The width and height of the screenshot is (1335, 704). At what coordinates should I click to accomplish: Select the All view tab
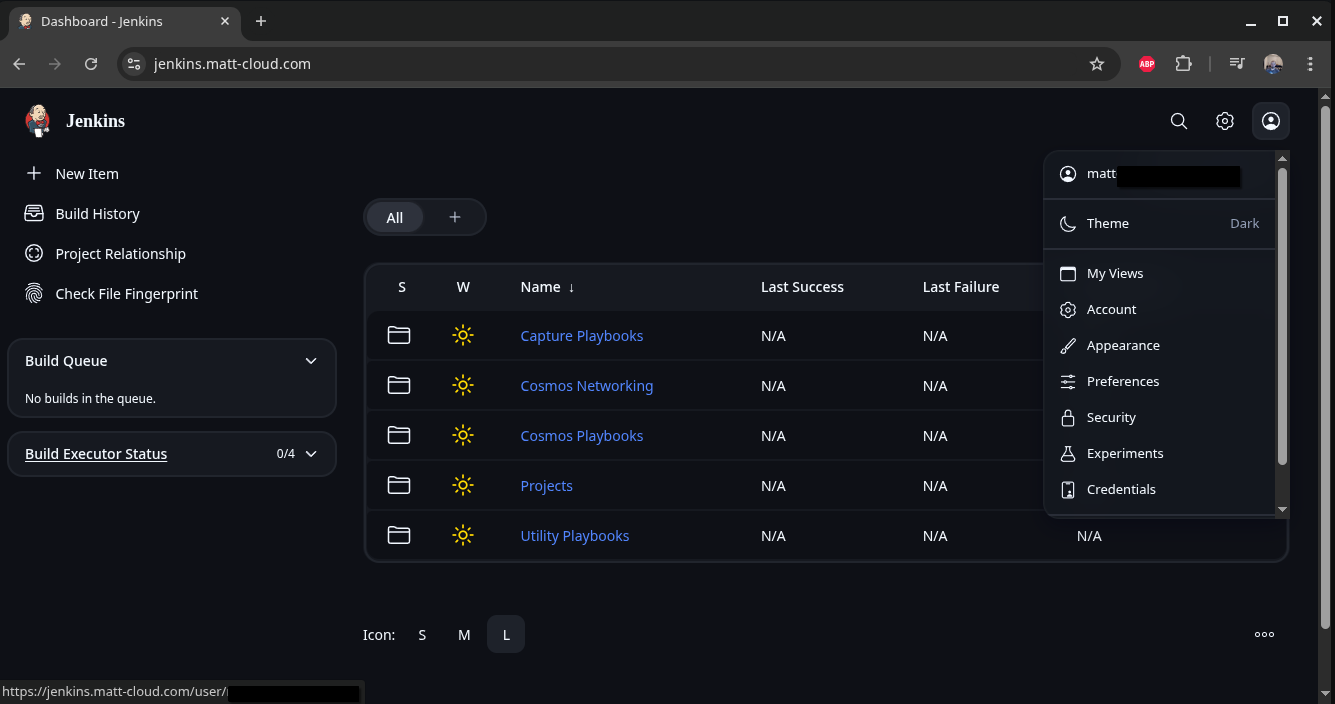[x=395, y=218]
